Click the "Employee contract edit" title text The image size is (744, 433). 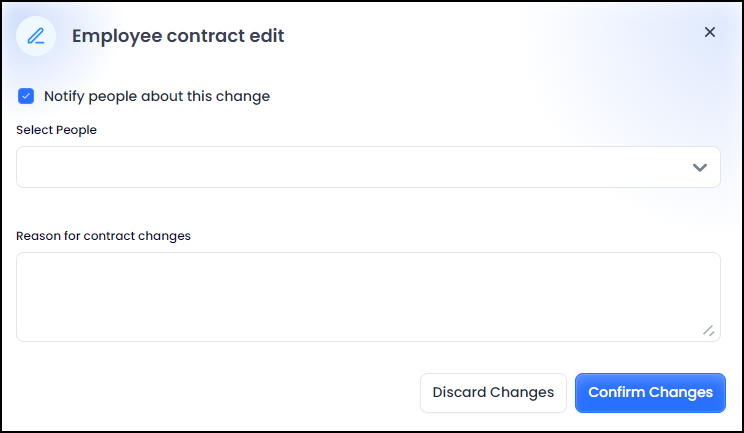(178, 36)
